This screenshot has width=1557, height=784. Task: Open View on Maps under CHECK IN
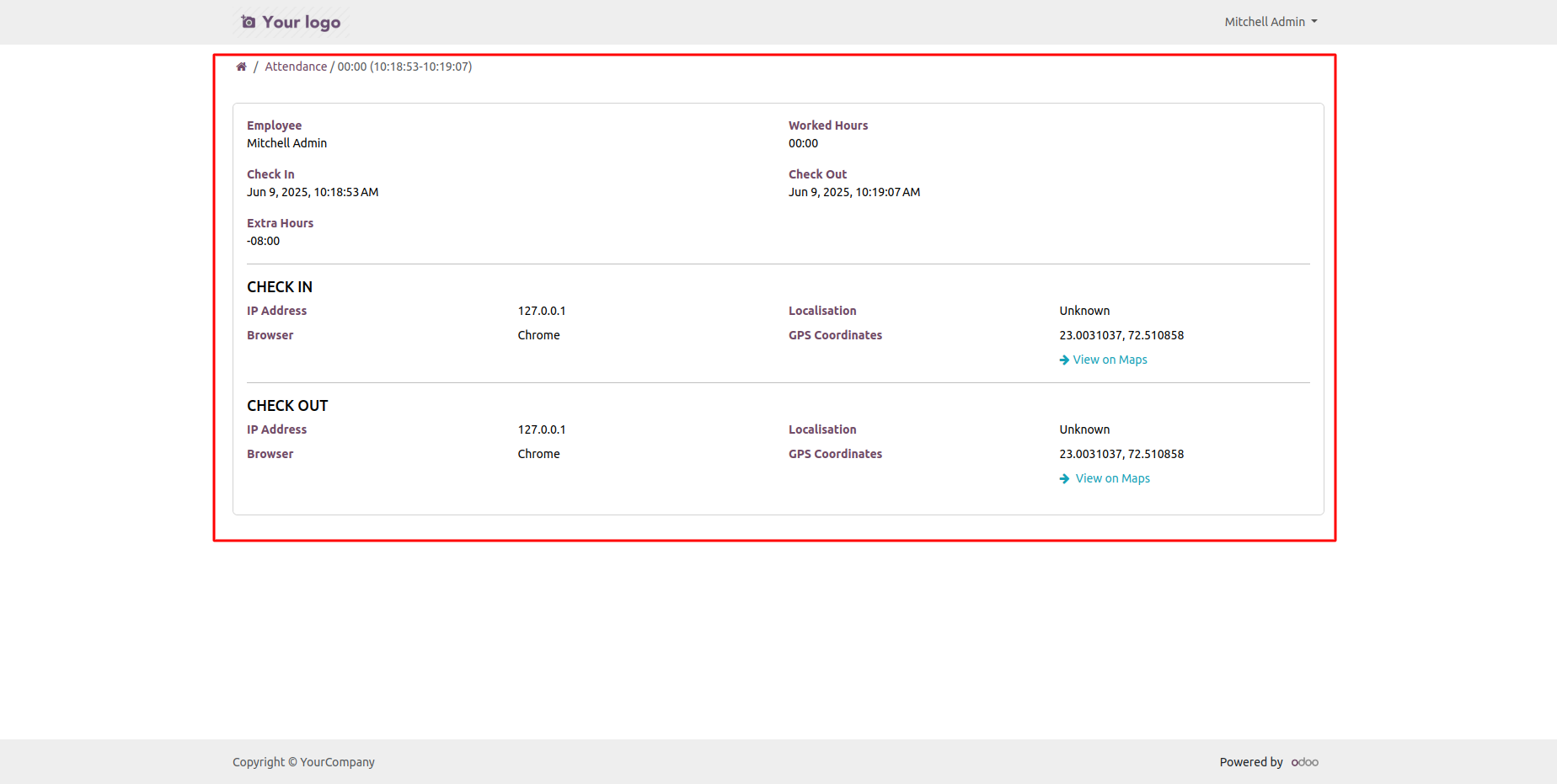[1110, 360]
